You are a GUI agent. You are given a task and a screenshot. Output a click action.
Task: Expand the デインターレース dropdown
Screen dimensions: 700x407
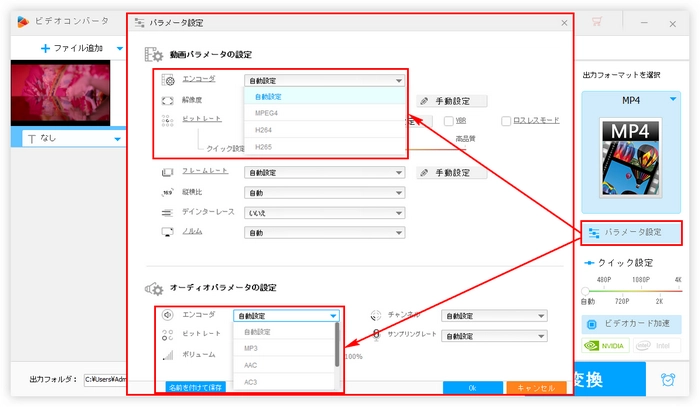[324, 213]
